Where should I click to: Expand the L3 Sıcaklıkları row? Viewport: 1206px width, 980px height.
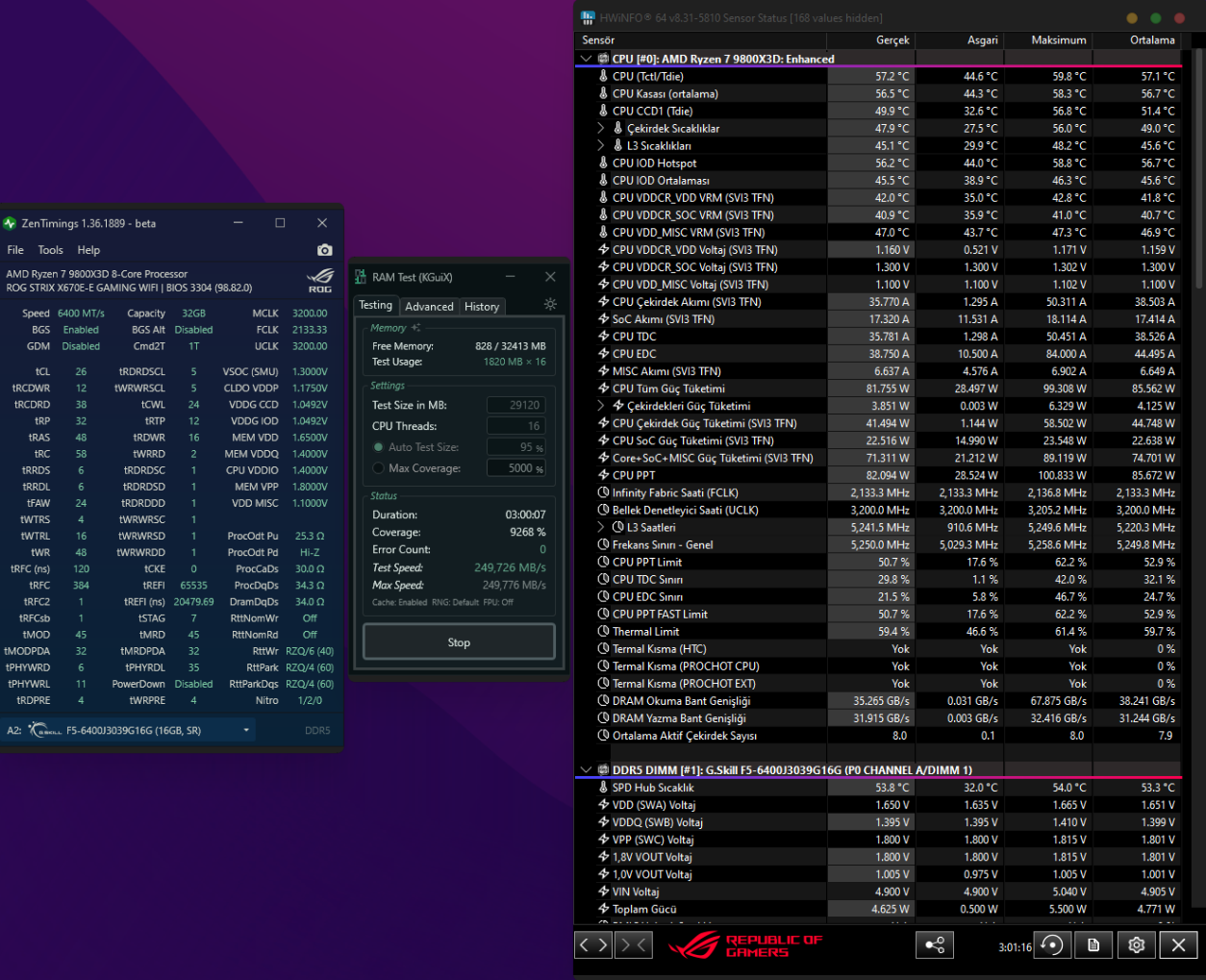pos(601,145)
